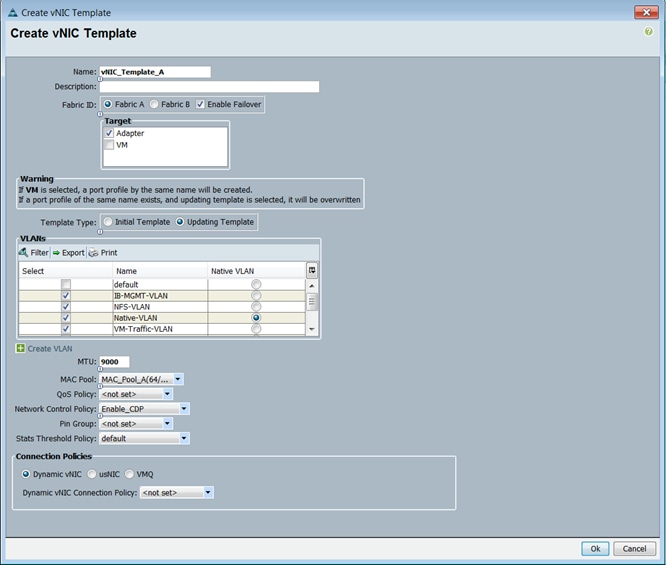666x565 pixels.
Task: Click the Print label in VLANs toolbar
Action: [x=109, y=253]
